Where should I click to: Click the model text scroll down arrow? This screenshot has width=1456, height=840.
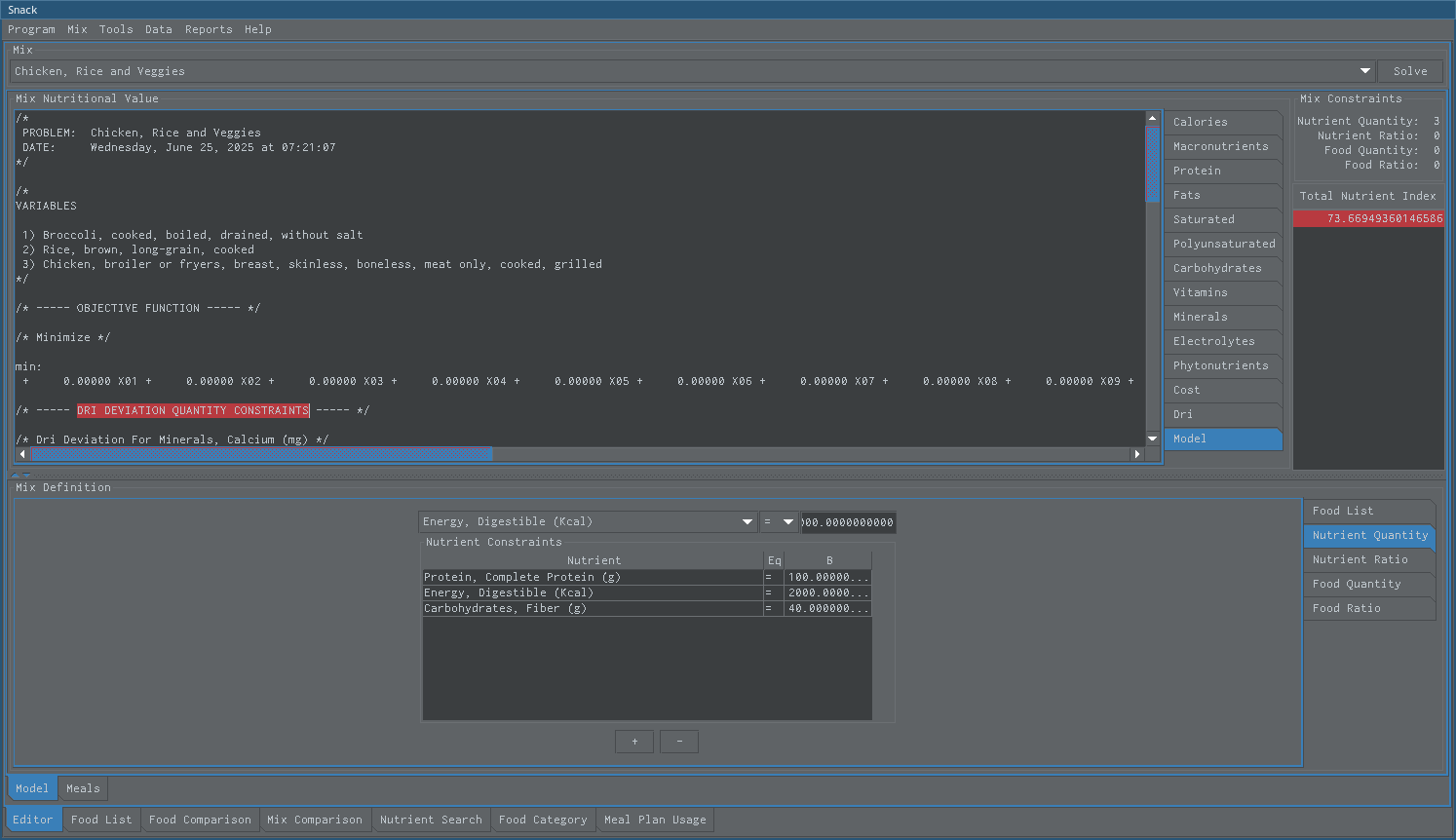tap(1153, 439)
